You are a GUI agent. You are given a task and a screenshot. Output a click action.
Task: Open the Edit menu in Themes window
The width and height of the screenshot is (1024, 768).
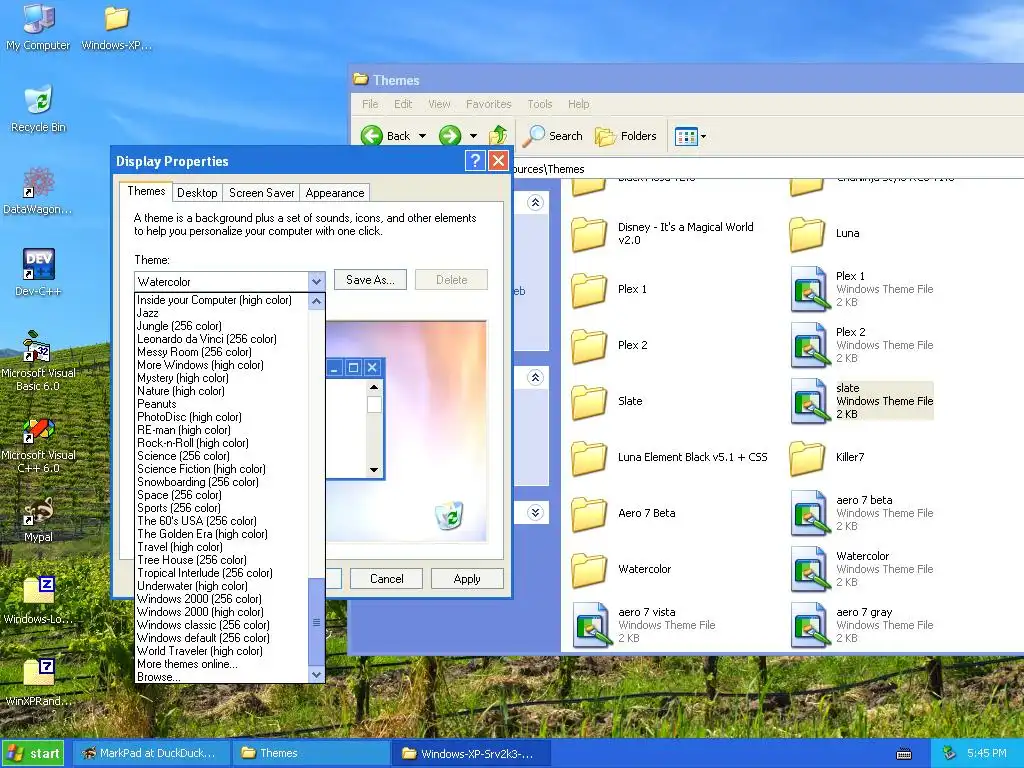tap(403, 104)
